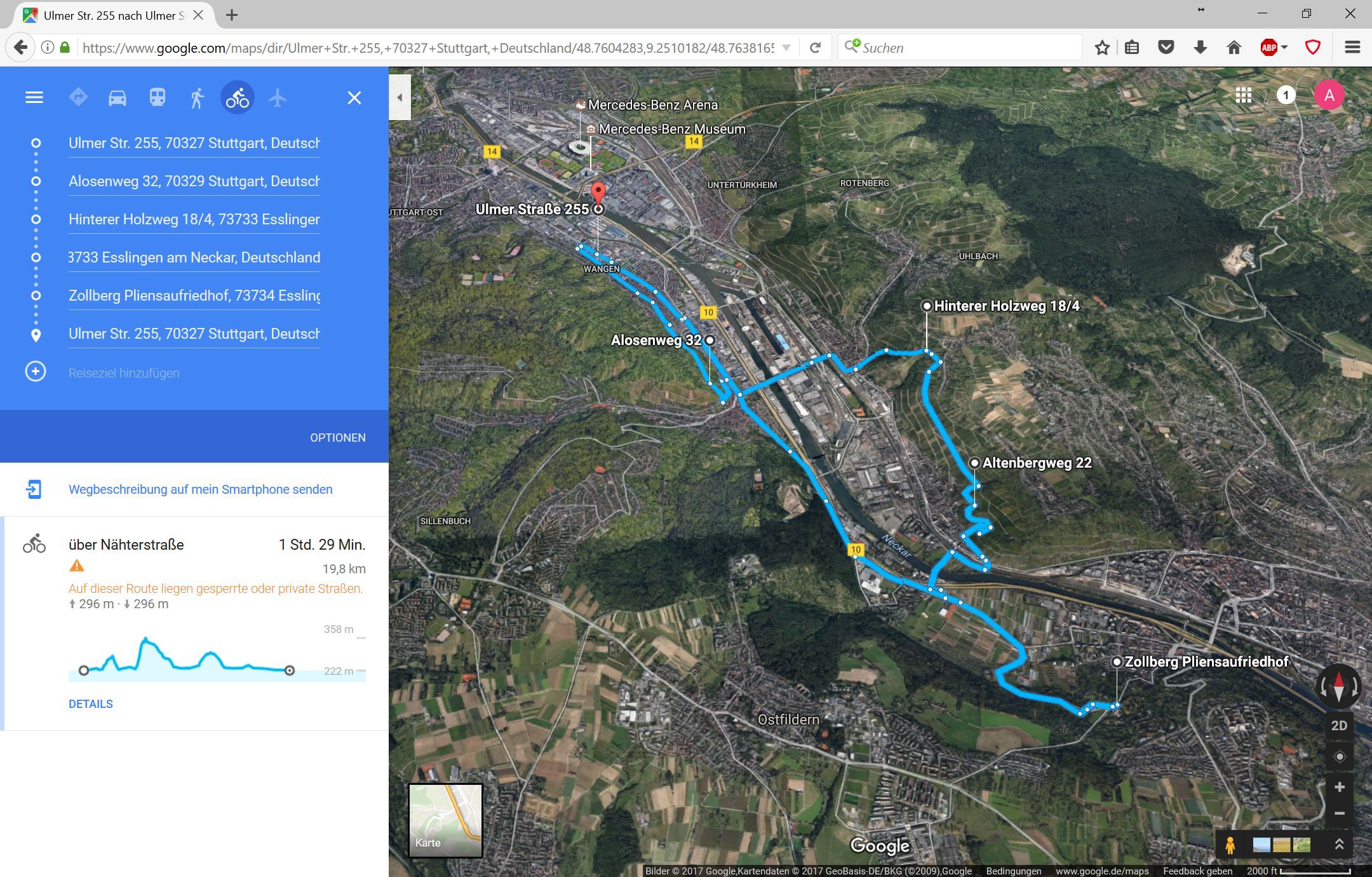Switch to public transit directions

click(x=158, y=97)
